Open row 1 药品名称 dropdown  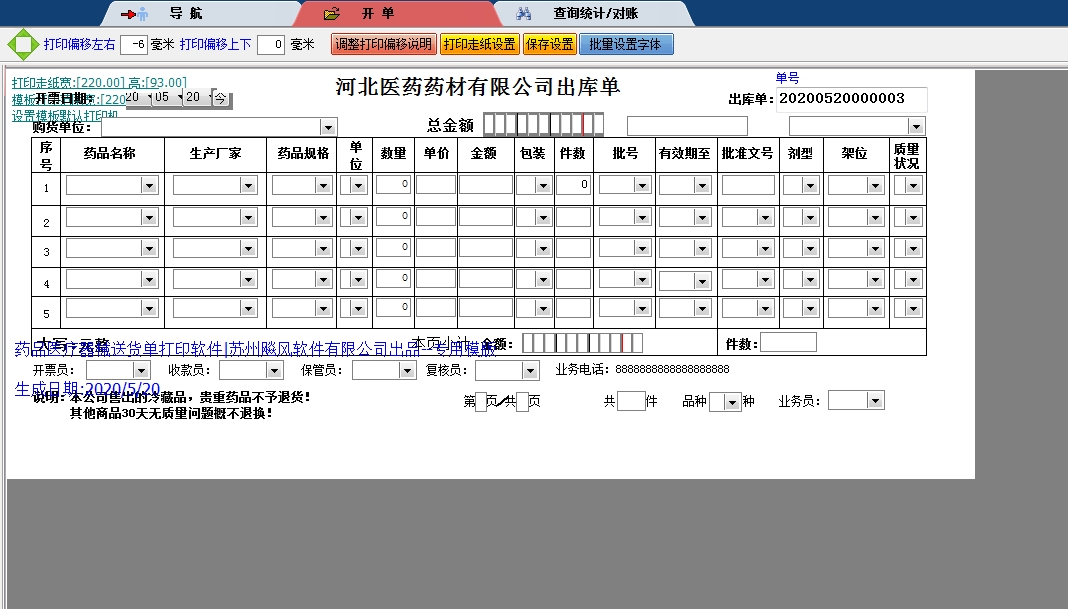[x=149, y=185]
